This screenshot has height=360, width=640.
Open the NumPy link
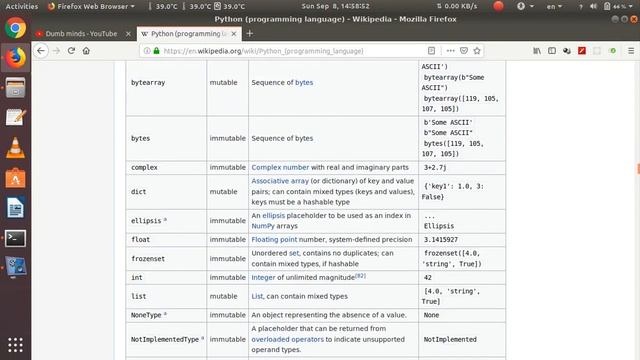(263, 226)
